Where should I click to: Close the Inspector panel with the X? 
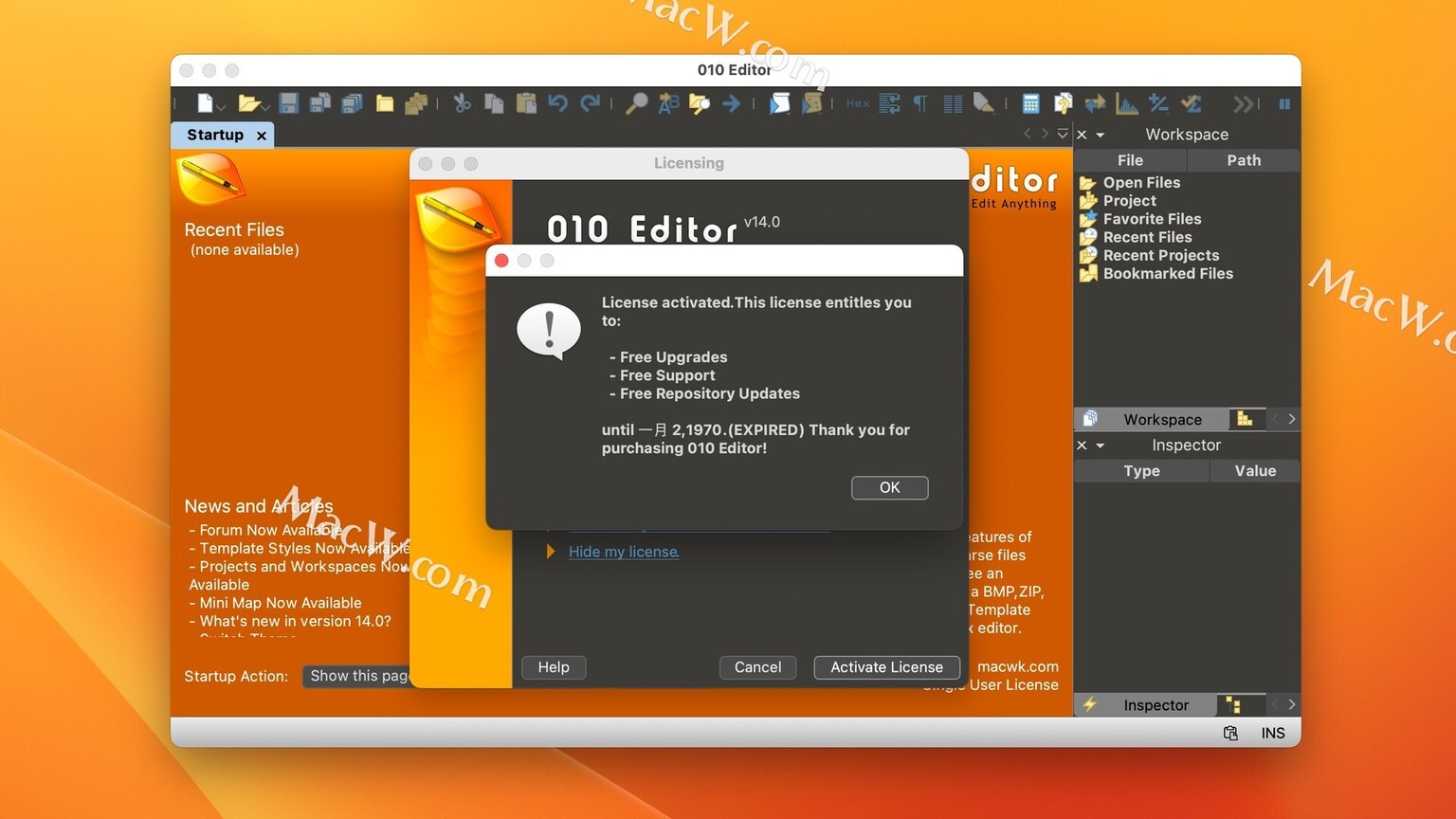(1082, 445)
